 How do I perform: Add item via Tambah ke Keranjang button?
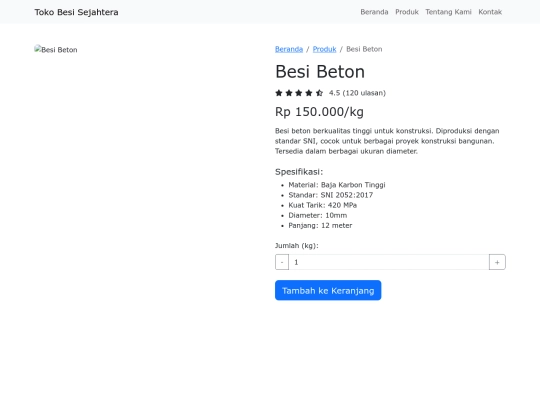328,290
